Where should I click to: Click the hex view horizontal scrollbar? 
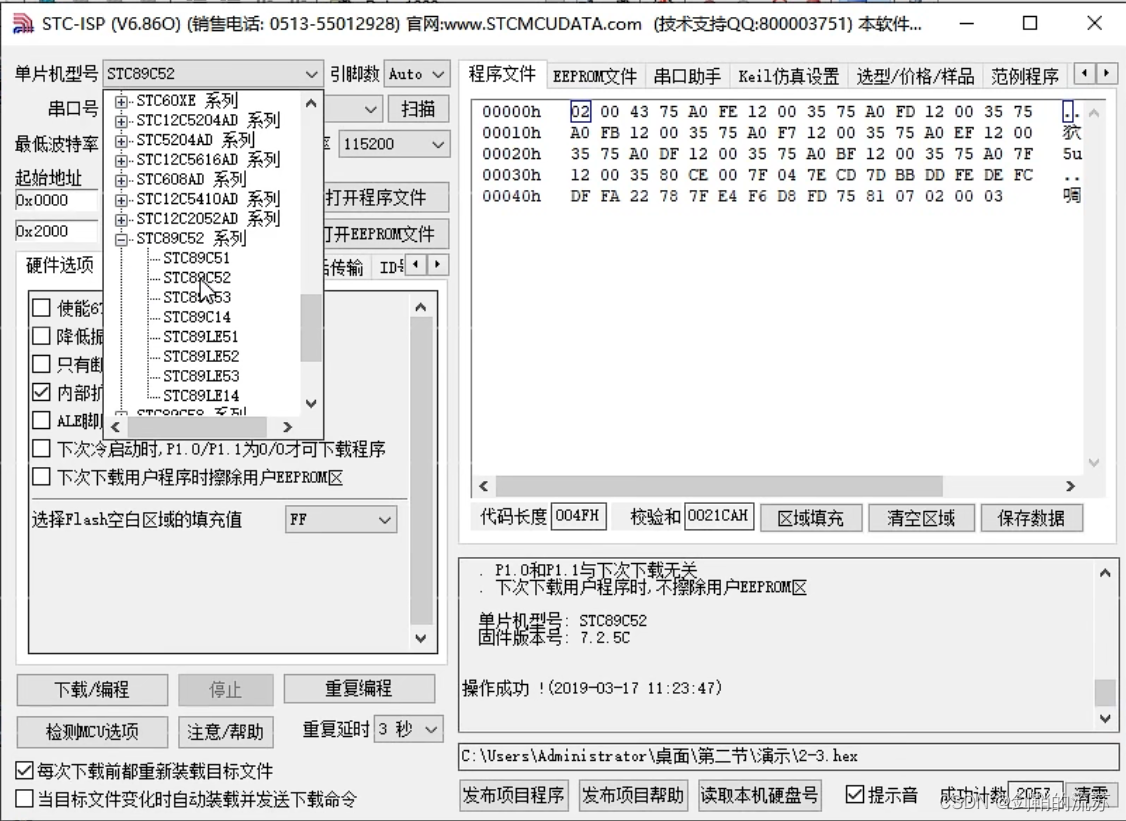click(777, 486)
